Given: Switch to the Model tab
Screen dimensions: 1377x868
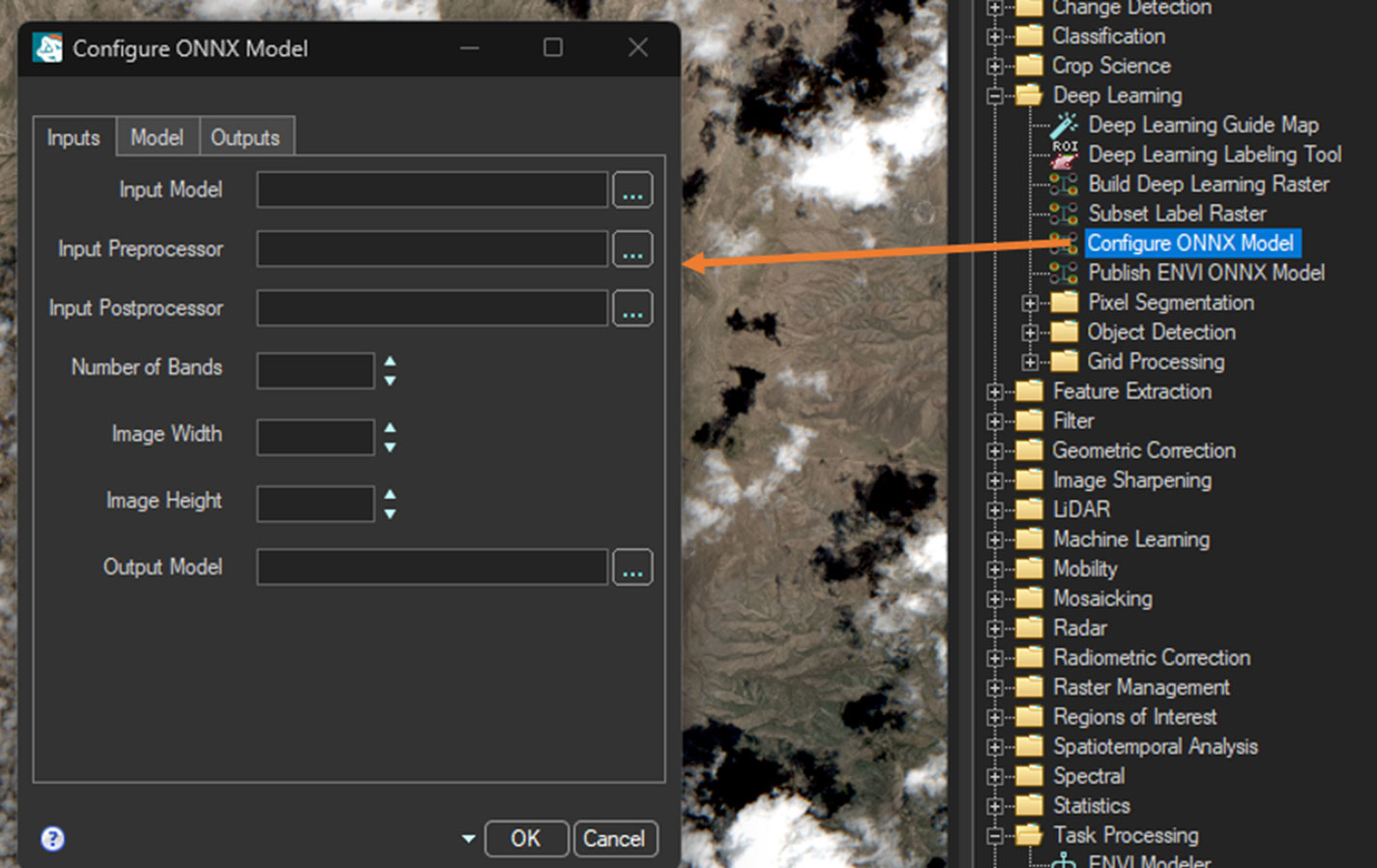Looking at the screenshot, I should pos(157,137).
